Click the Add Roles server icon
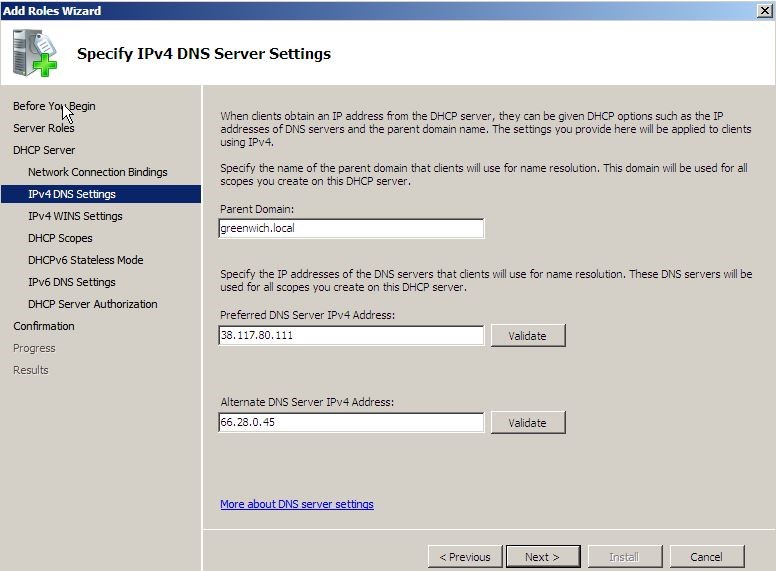The width and height of the screenshot is (776, 571). pyautogui.click(x=35, y=53)
